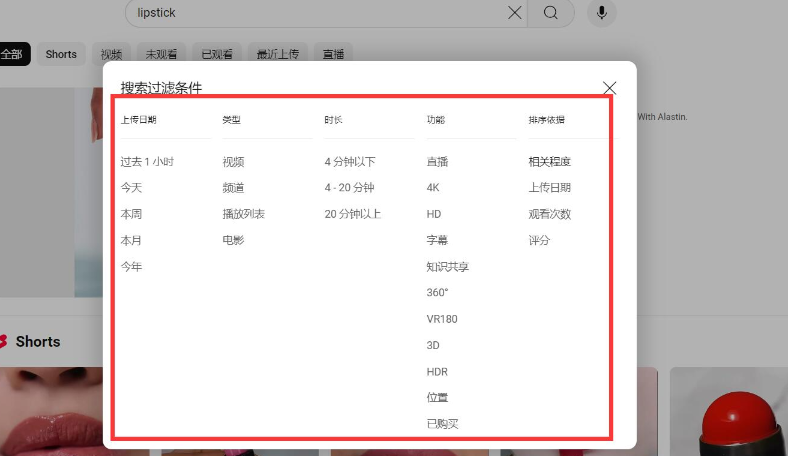Select the VR180 feature filter
This screenshot has width=788, height=456.
point(441,319)
